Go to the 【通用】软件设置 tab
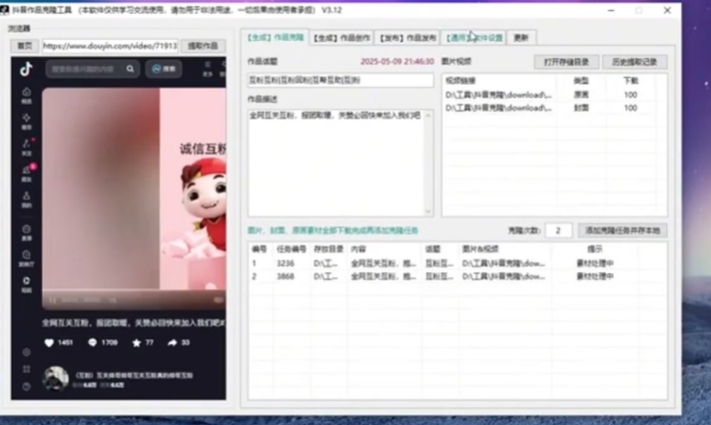This screenshot has height=425, width=711. 475,37
